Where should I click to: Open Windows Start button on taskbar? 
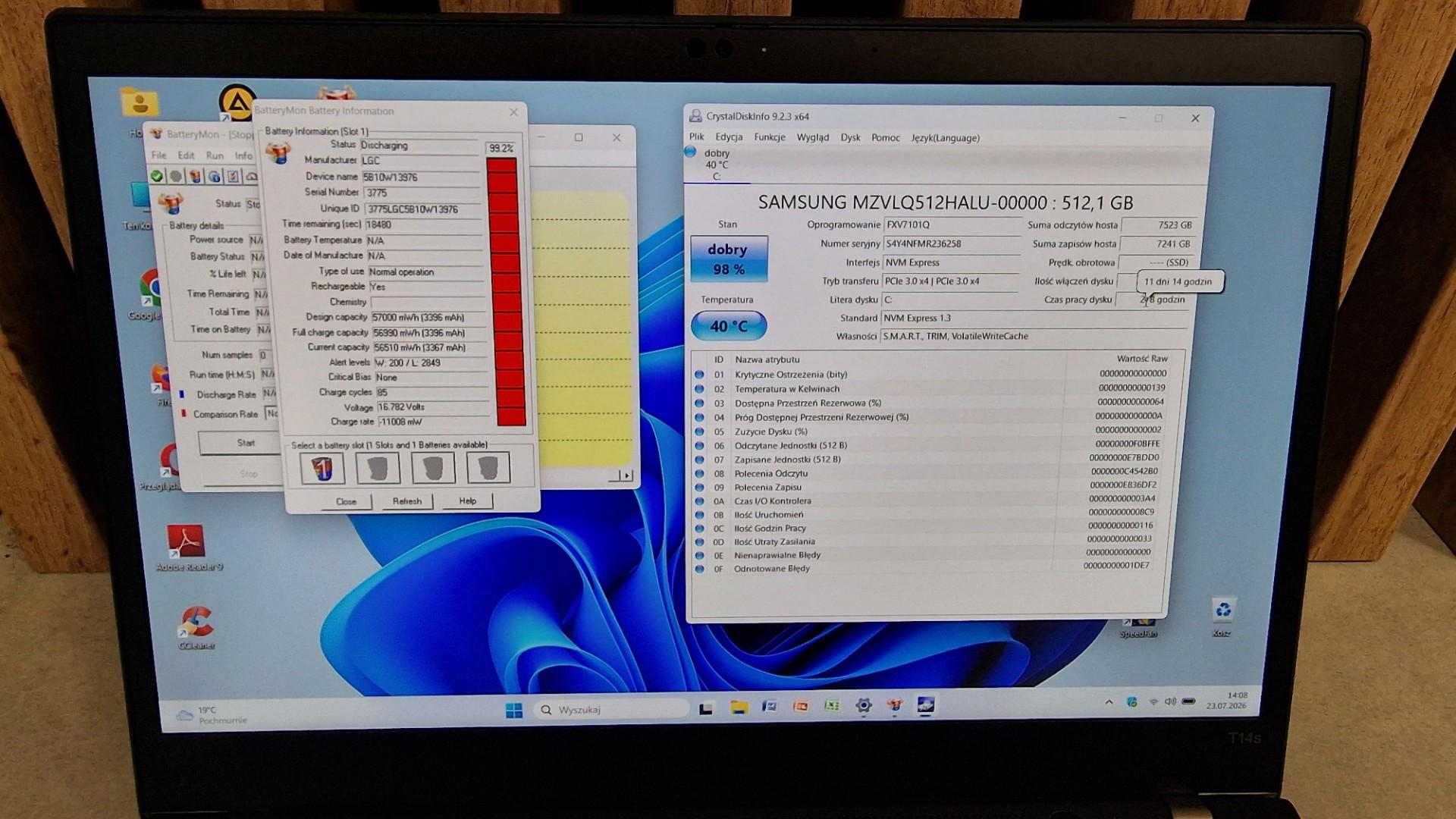point(514,710)
